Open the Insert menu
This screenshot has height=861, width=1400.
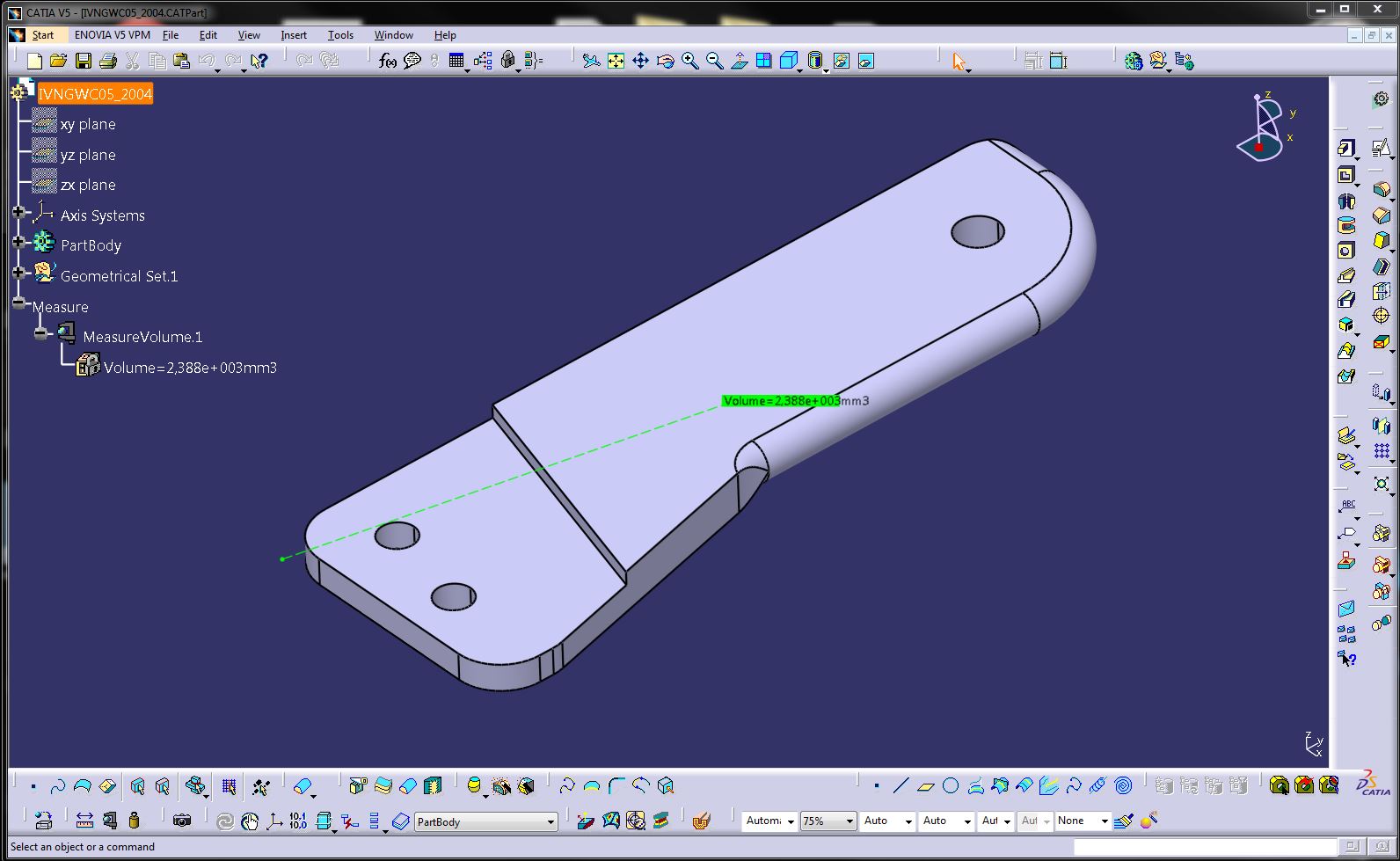coord(294,35)
